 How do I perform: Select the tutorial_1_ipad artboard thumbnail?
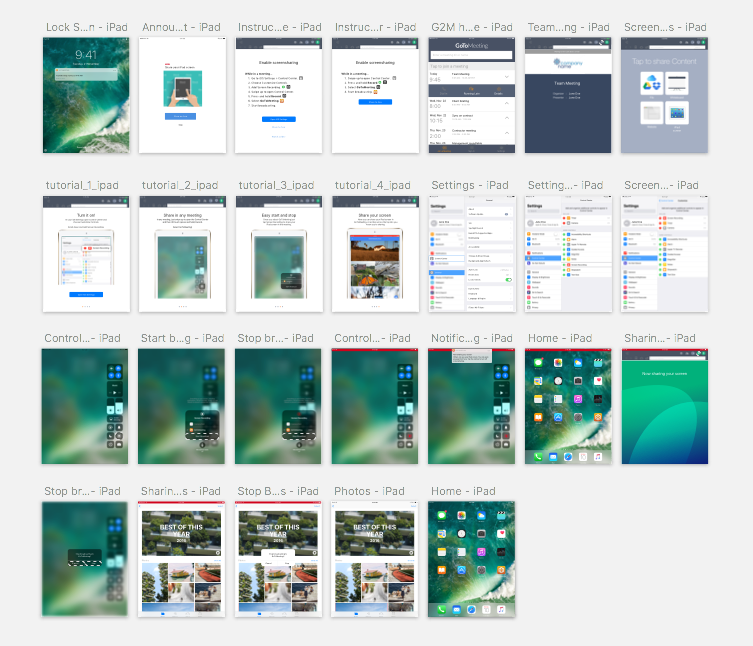point(86,254)
